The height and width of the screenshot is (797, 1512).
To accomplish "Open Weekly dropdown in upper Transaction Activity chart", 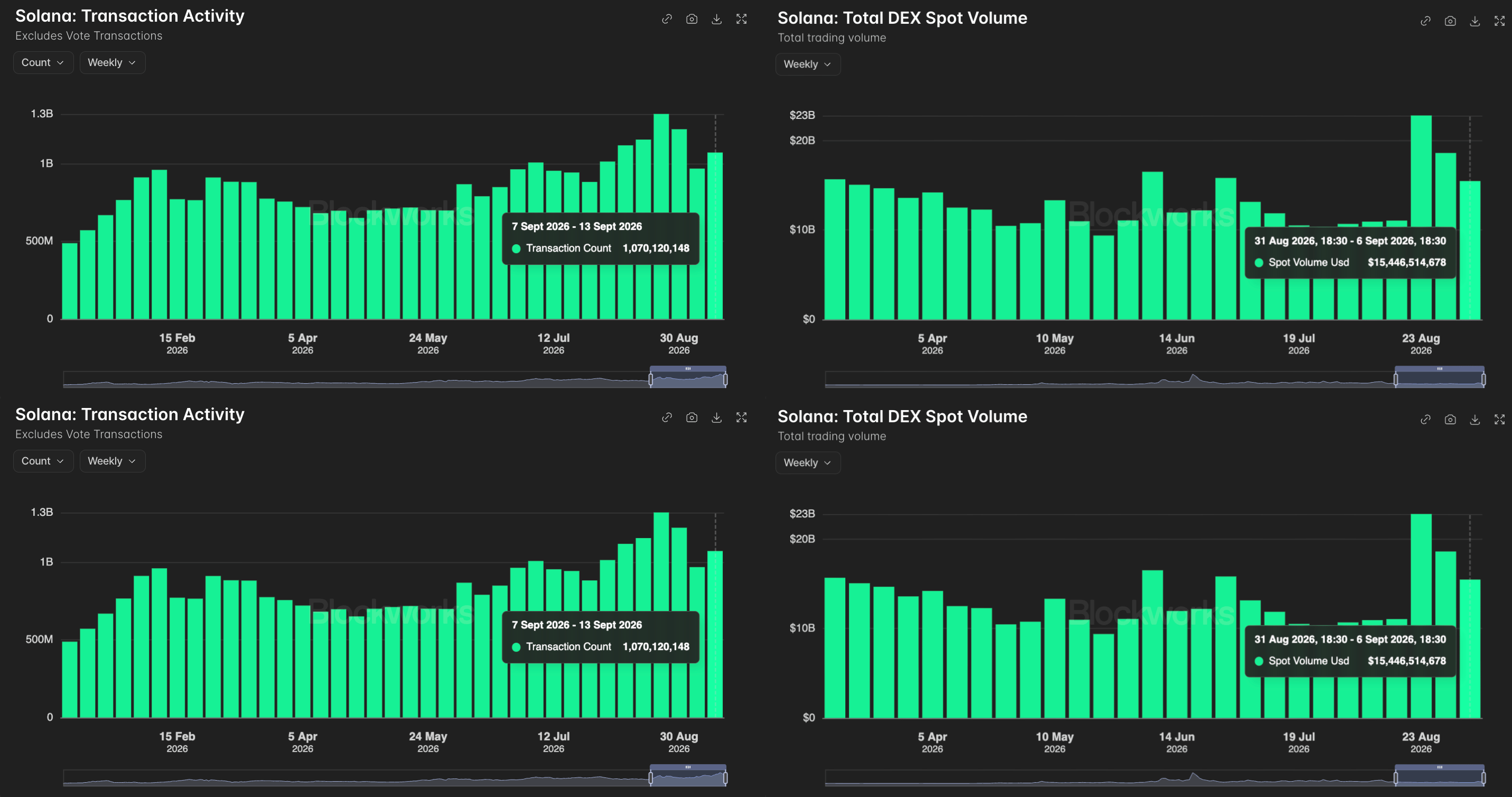I will click(112, 62).
